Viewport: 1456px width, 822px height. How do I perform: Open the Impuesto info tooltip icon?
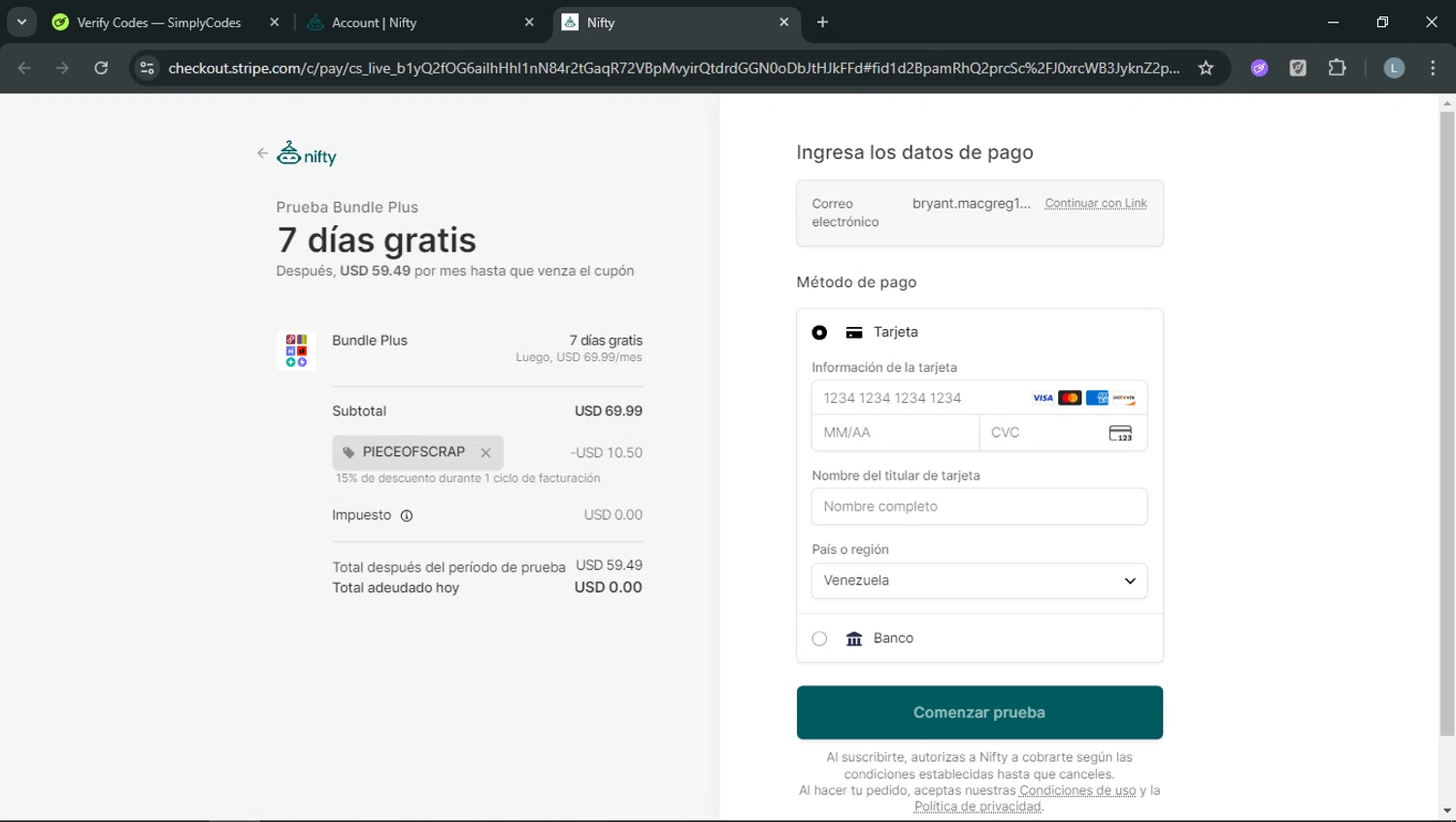click(x=407, y=516)
